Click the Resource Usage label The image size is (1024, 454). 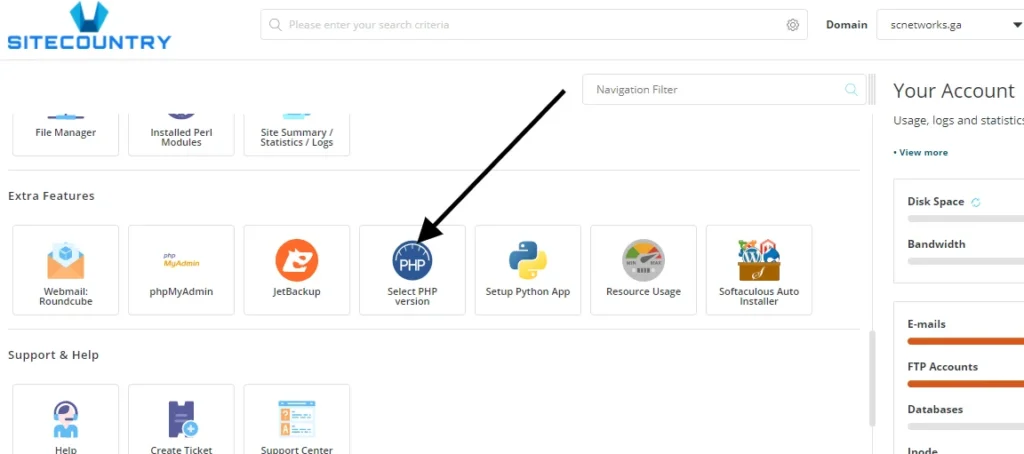tap(643, 292)
